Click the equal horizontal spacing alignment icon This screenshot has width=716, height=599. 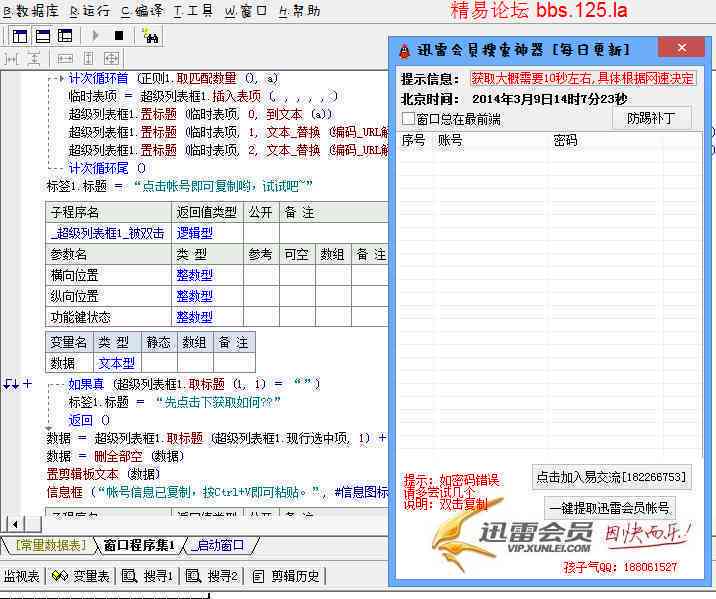tap(11, 58)
